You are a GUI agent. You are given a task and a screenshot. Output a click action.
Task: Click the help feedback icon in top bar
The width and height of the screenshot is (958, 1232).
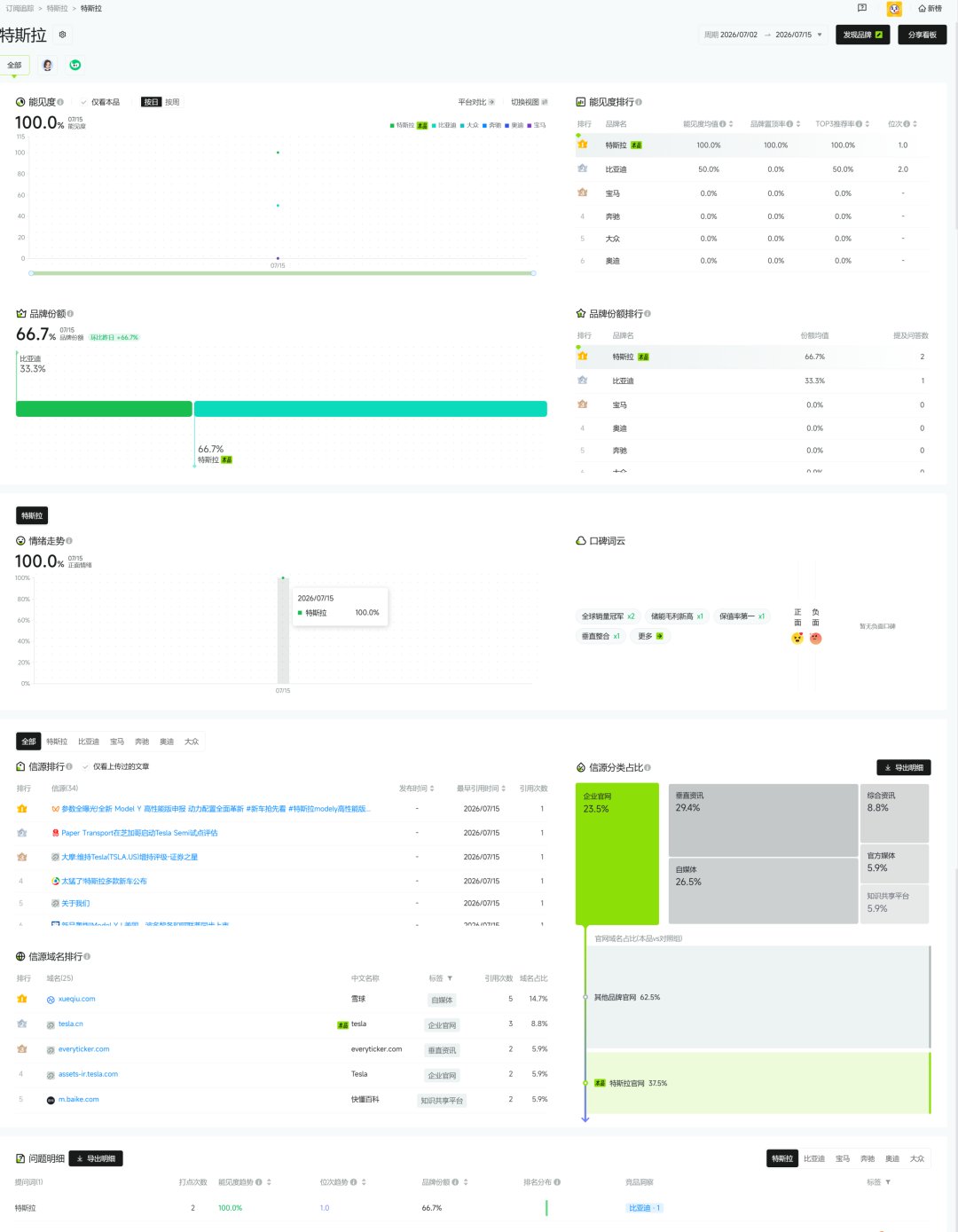click(x=862, y=8)
